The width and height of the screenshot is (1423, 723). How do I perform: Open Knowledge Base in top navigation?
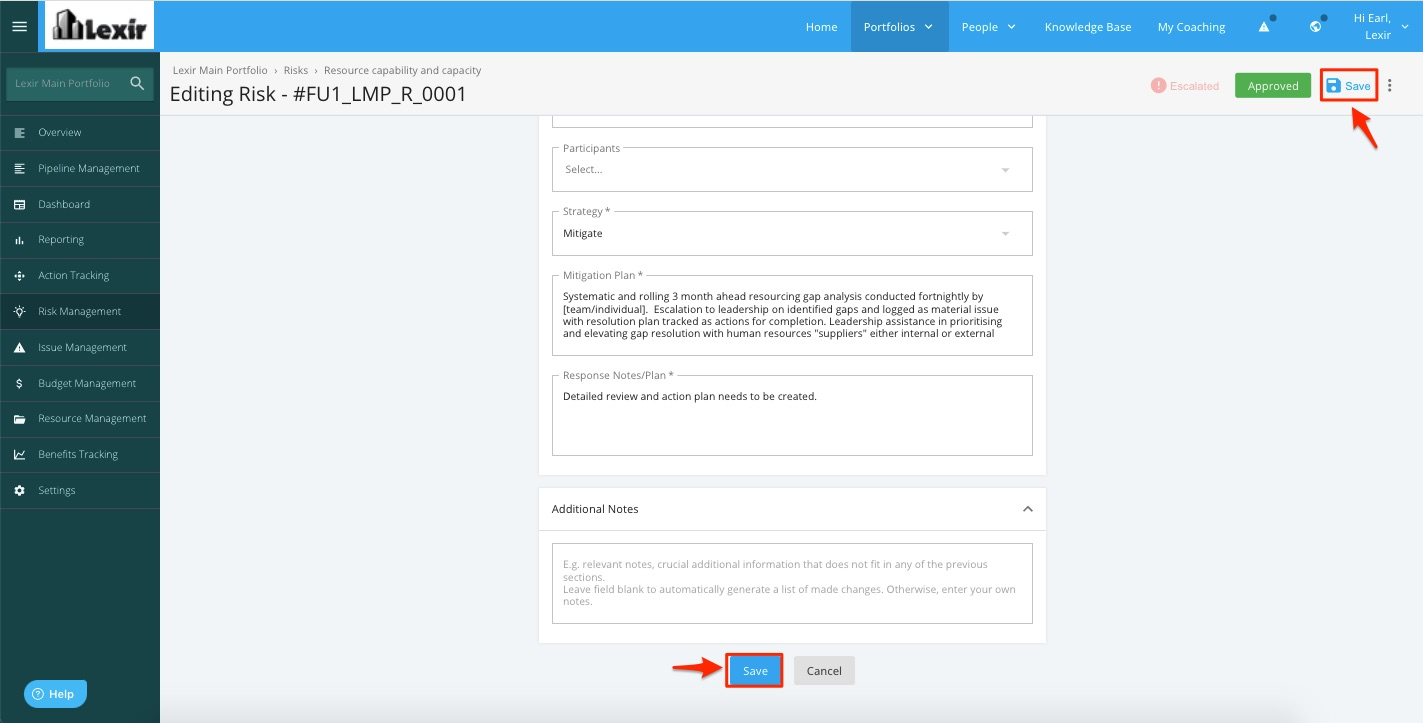click(1088, 27)
